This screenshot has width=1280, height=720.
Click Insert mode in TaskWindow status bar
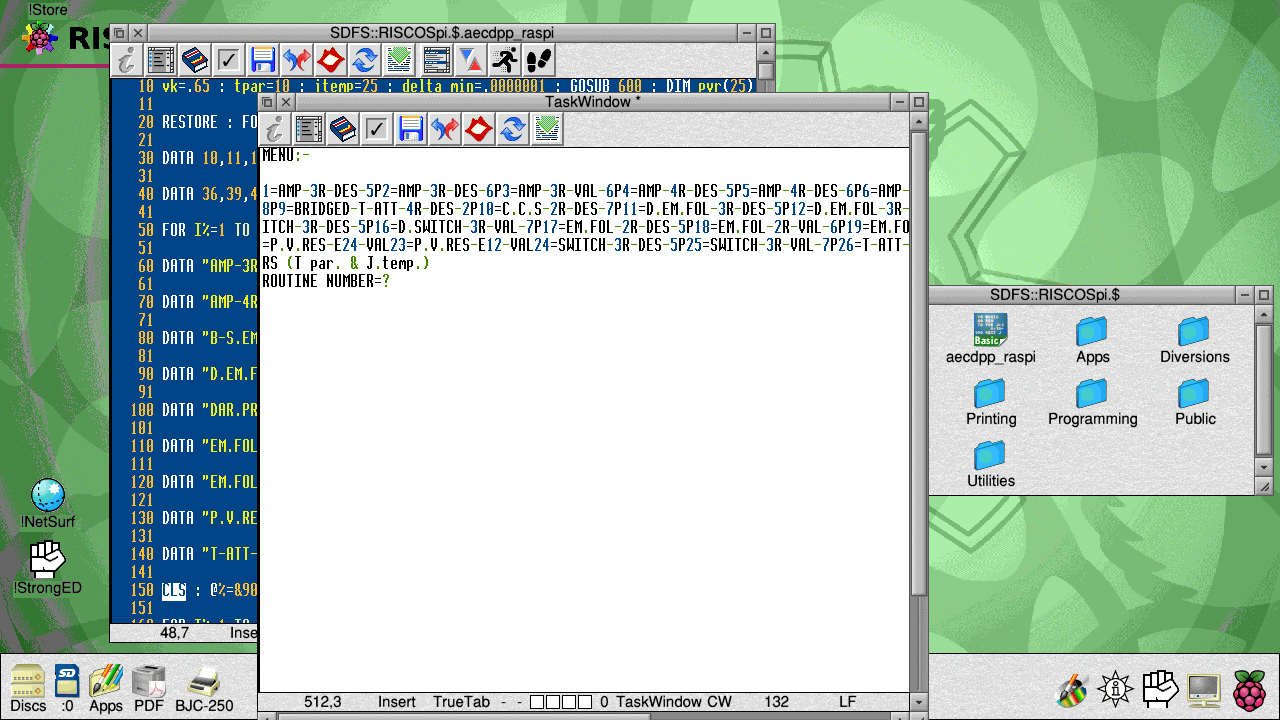pyautogui.click(x=397, y=702)
